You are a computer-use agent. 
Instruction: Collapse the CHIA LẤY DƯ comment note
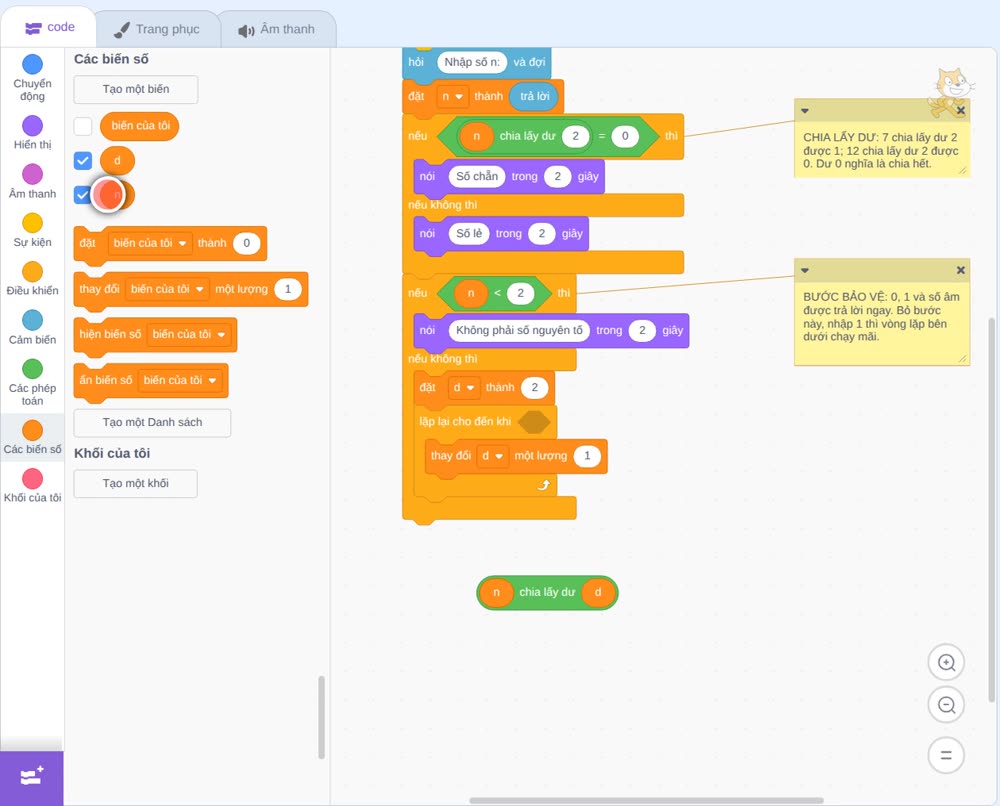coord(805,110)
